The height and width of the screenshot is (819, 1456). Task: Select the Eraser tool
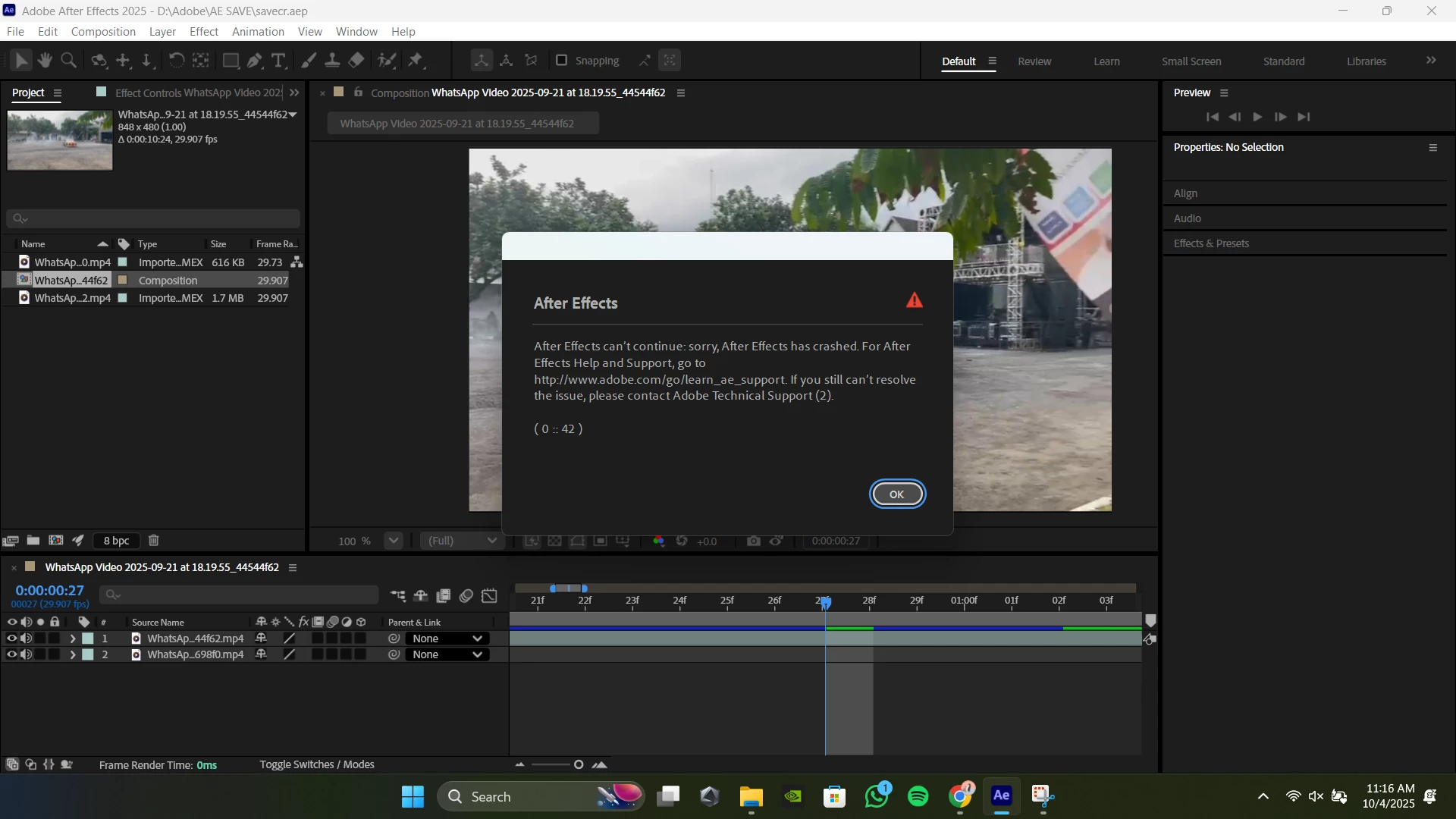coord(356,61)
